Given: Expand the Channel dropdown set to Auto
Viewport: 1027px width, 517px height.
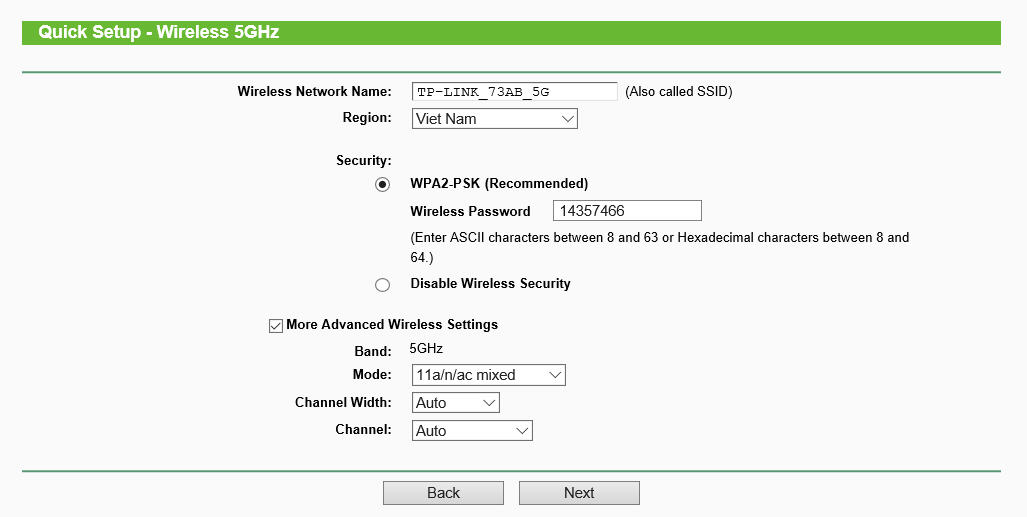Looking at the screenshot, I should click(x=472, y=431).
